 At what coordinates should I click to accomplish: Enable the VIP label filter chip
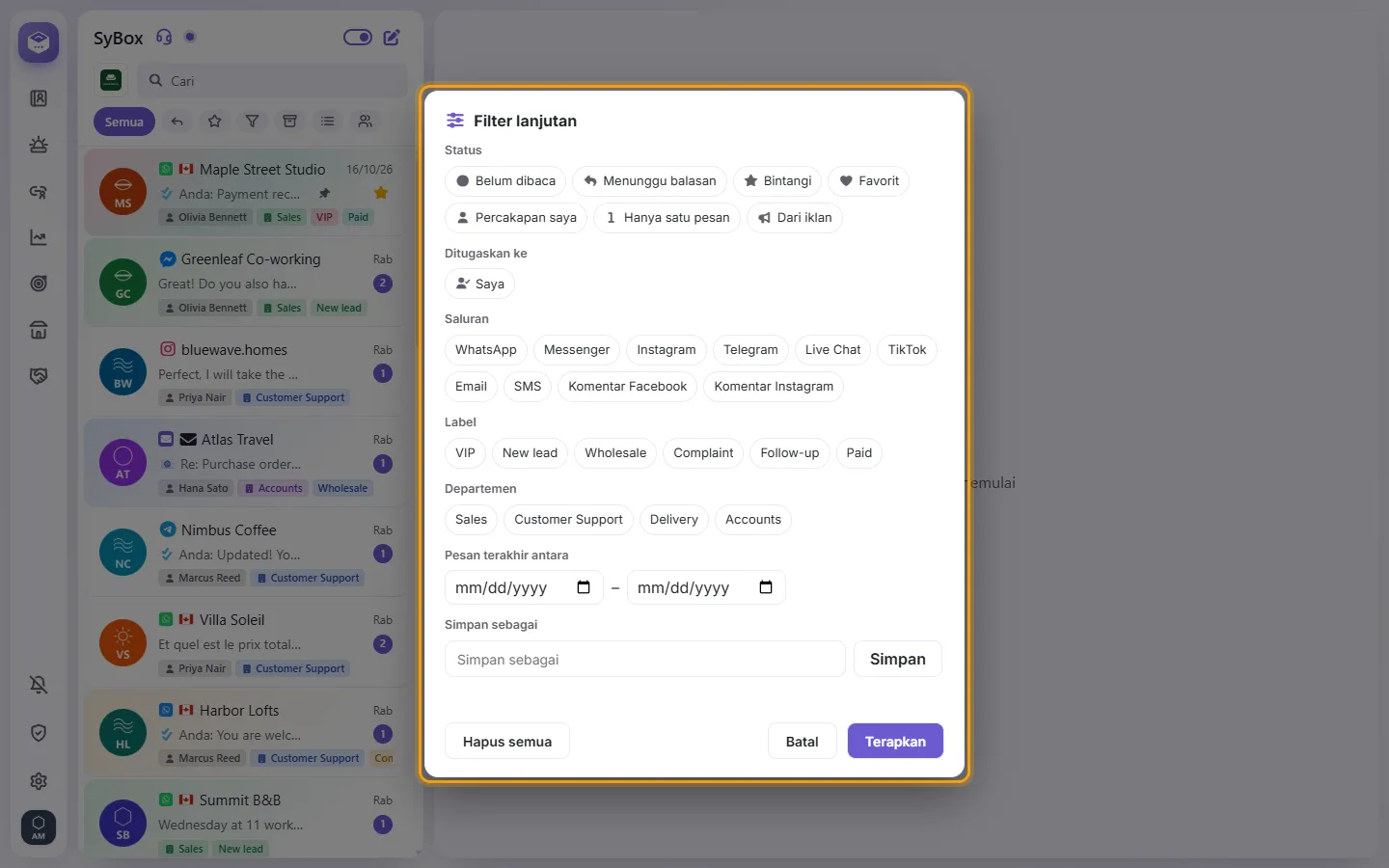tap(465, 453)
